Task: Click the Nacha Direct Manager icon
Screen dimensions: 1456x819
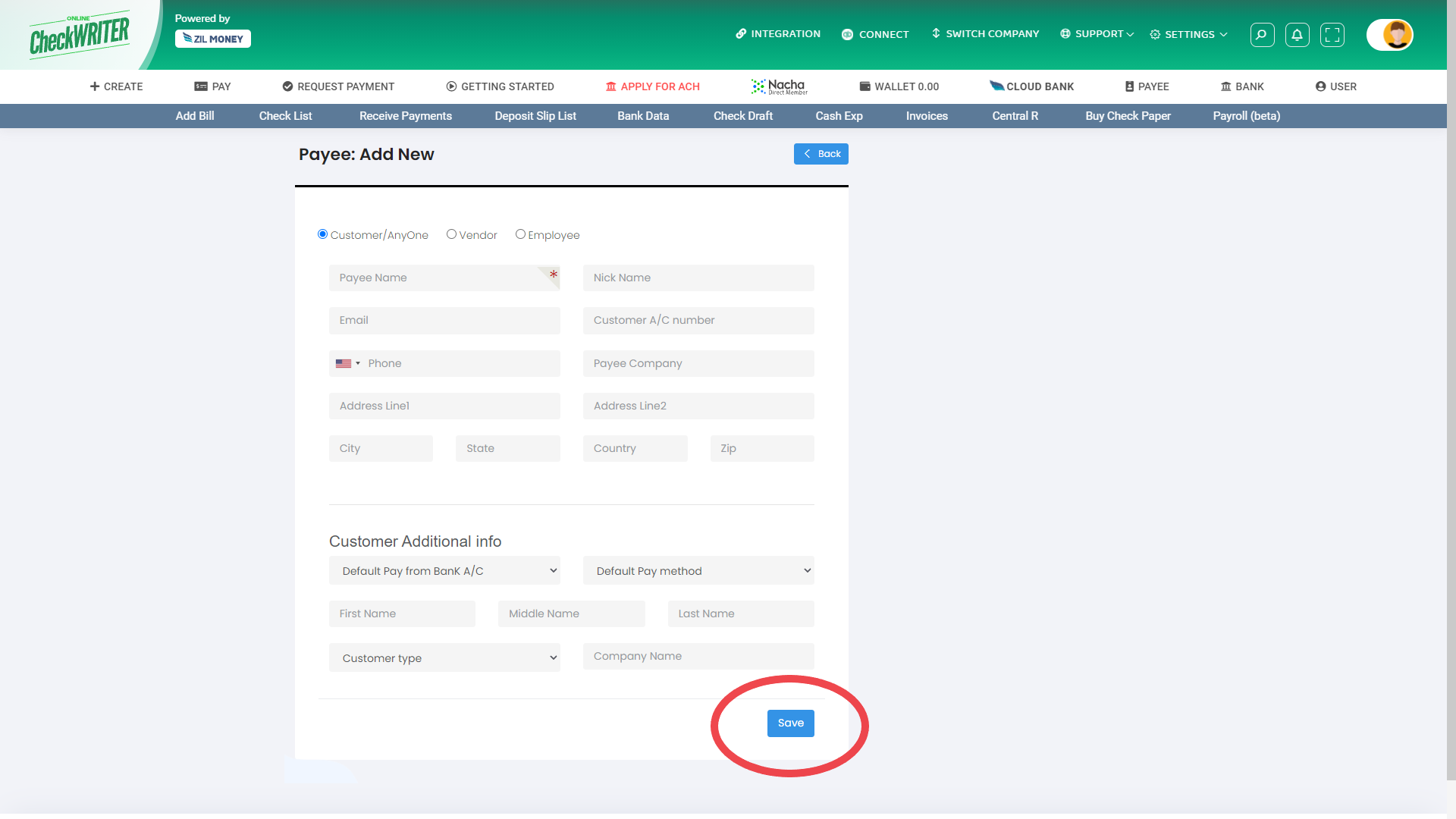Action: coord(779,86)
